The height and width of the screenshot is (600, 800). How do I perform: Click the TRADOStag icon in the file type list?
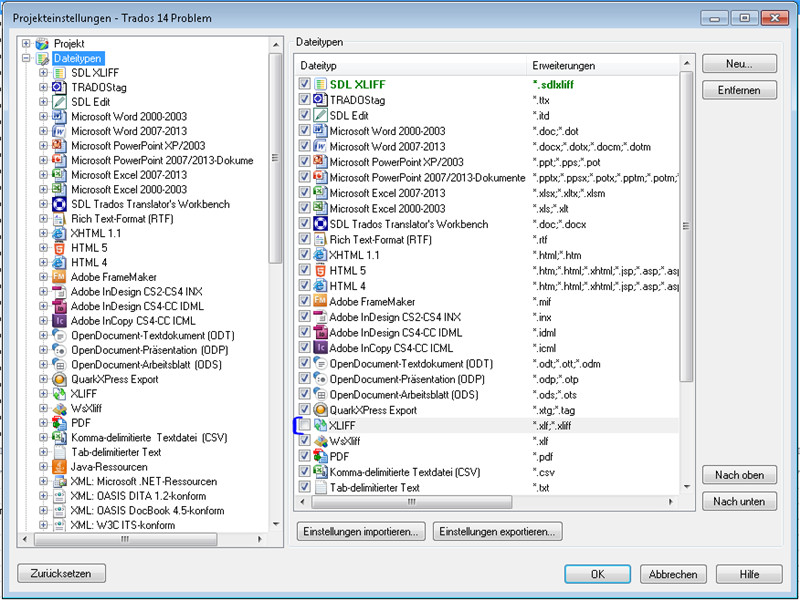320,99
